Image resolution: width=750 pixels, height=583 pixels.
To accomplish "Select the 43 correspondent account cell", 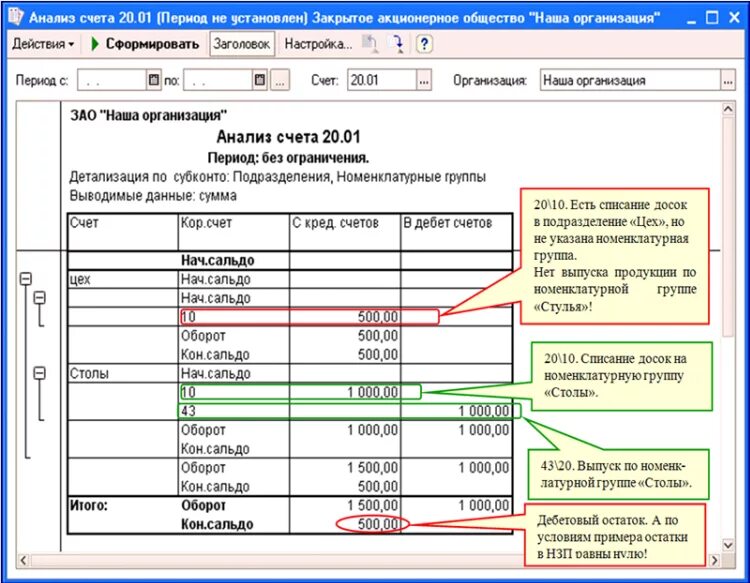I will tap(233, 411).
